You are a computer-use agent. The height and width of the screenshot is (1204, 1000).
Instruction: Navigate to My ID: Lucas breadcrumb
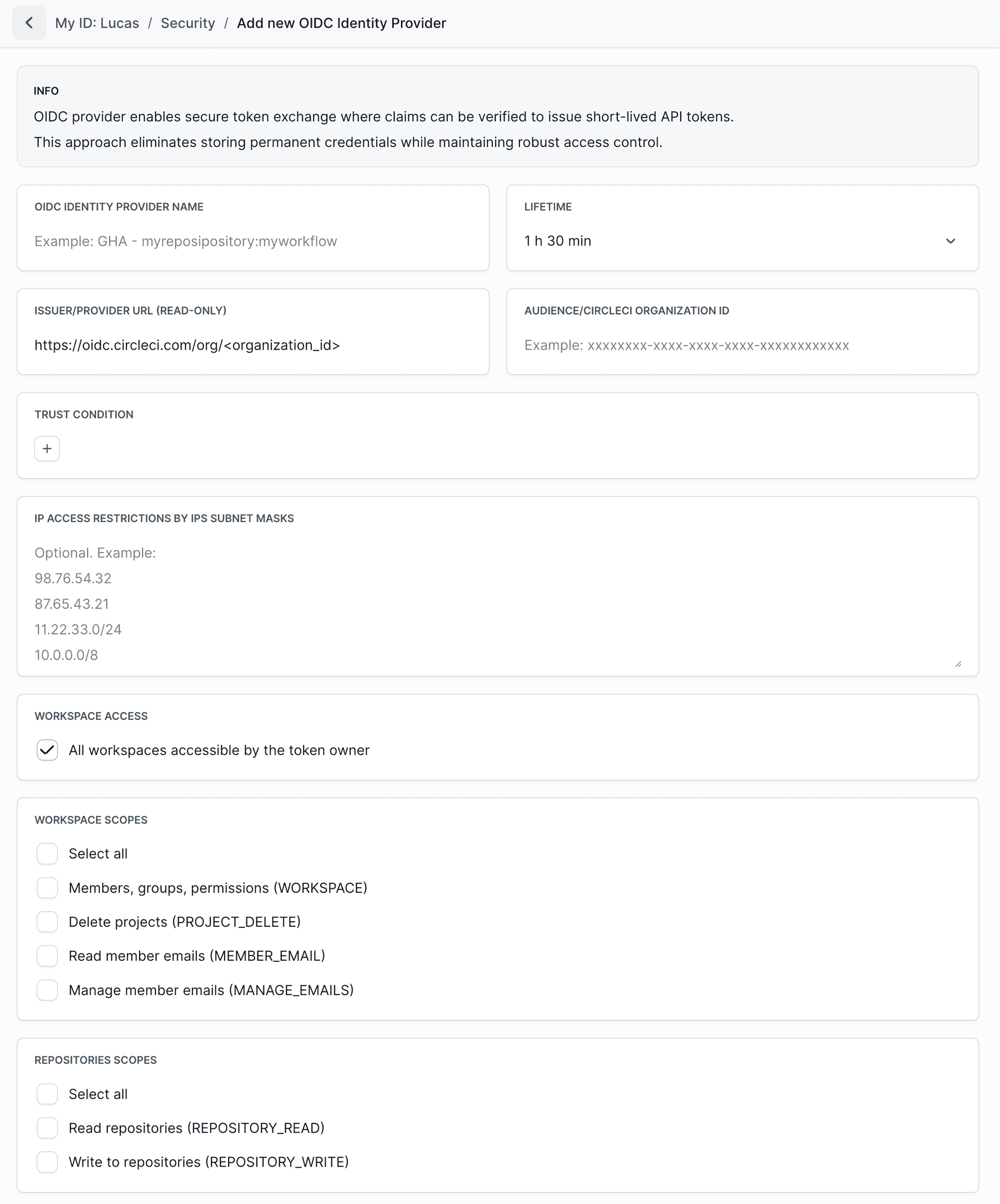pyautogui.click(x=97, y=23)
